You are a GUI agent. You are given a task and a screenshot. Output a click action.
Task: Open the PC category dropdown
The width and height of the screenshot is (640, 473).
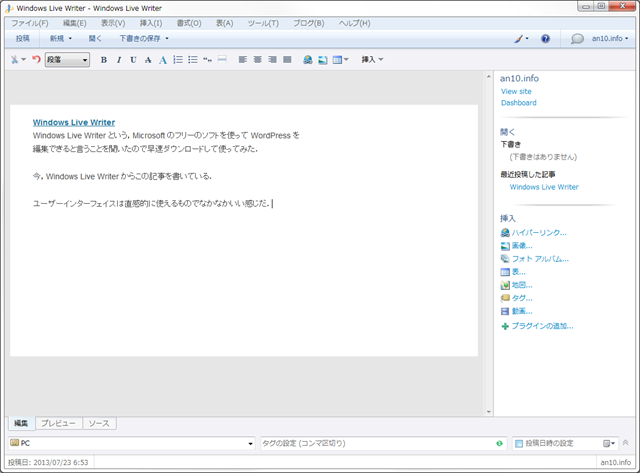pyautogui.click(x=131, y=443)
